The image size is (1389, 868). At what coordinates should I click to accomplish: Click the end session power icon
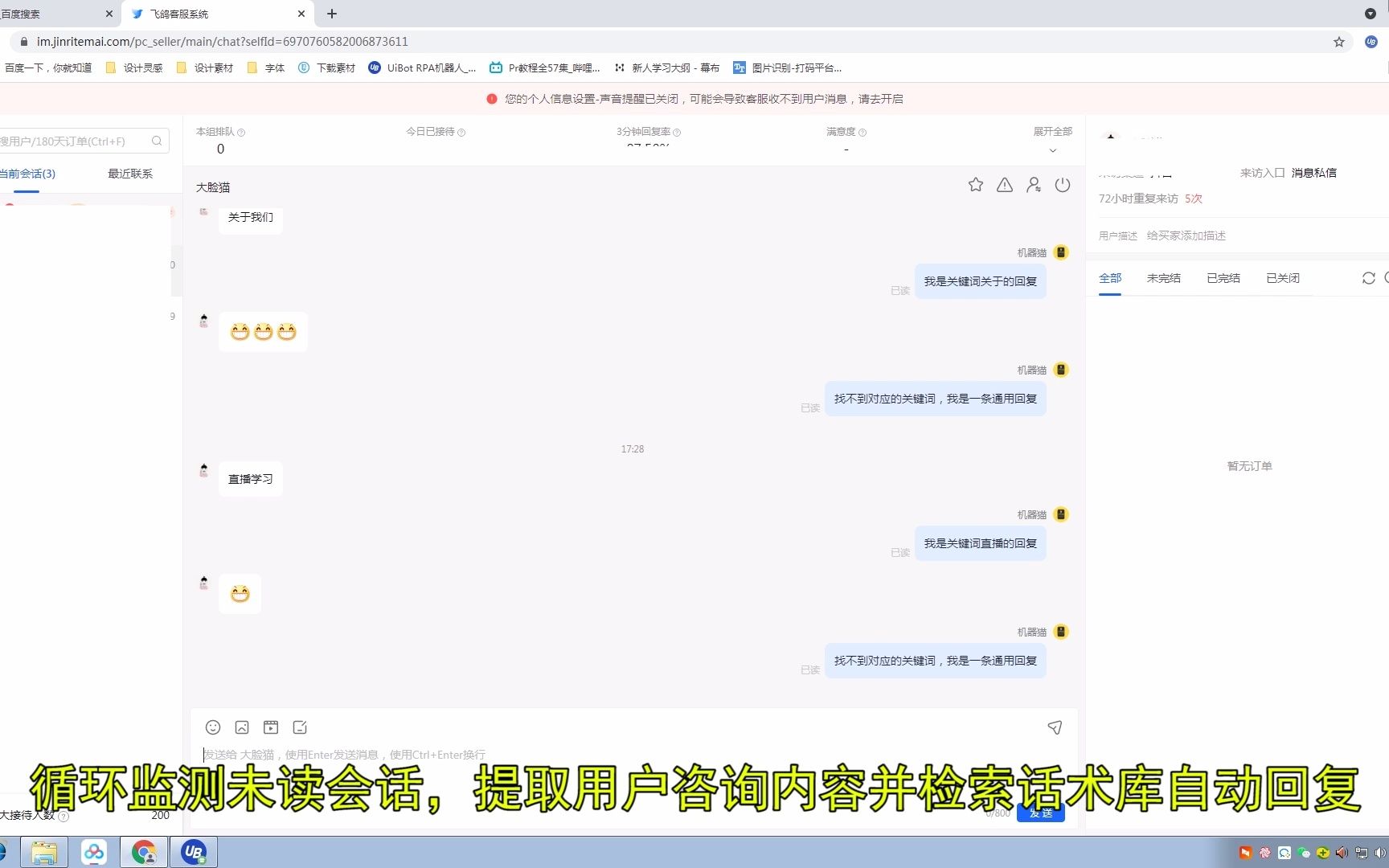coord(1063,185)
